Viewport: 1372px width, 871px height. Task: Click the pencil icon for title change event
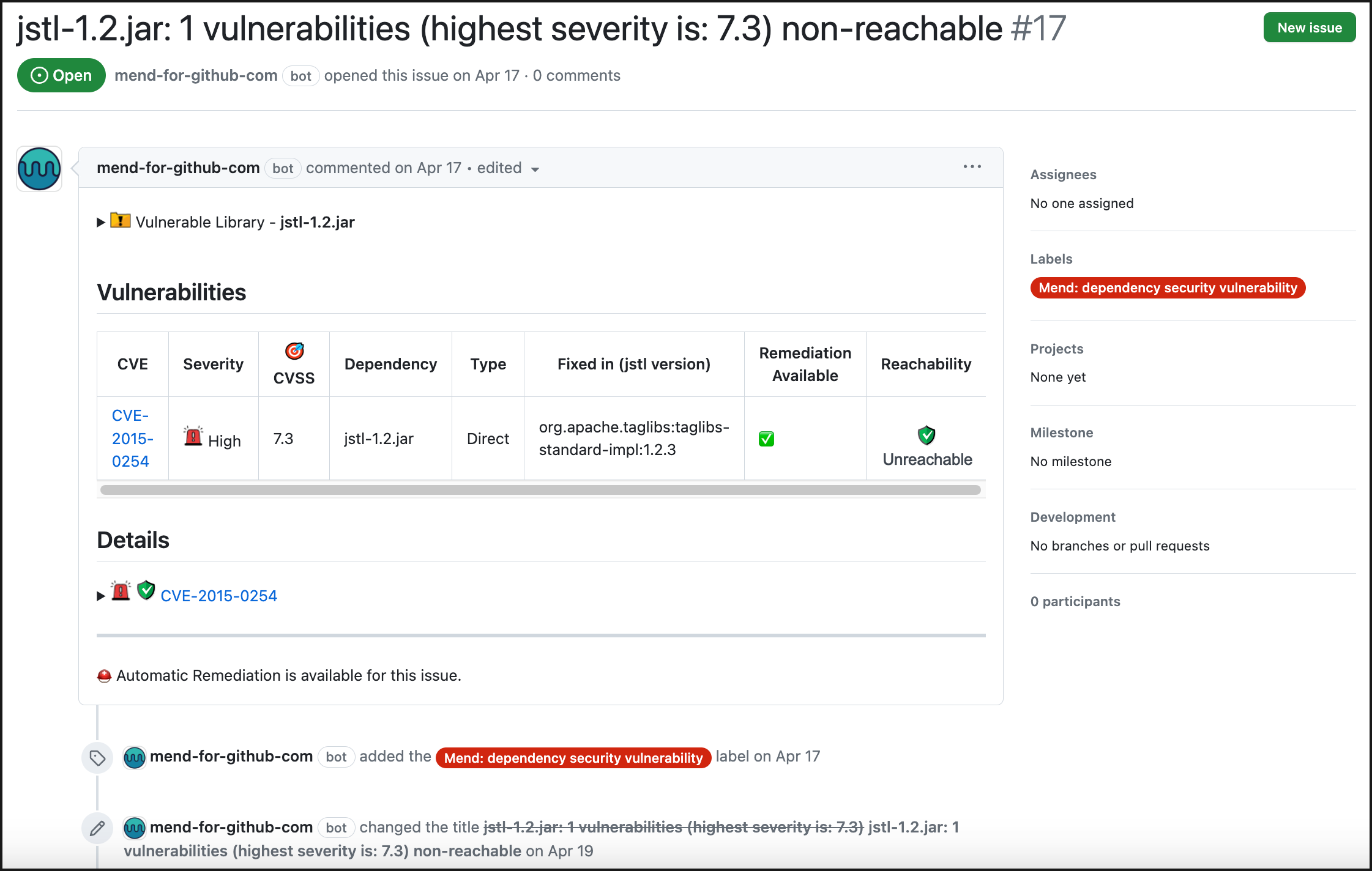[97, 828]
